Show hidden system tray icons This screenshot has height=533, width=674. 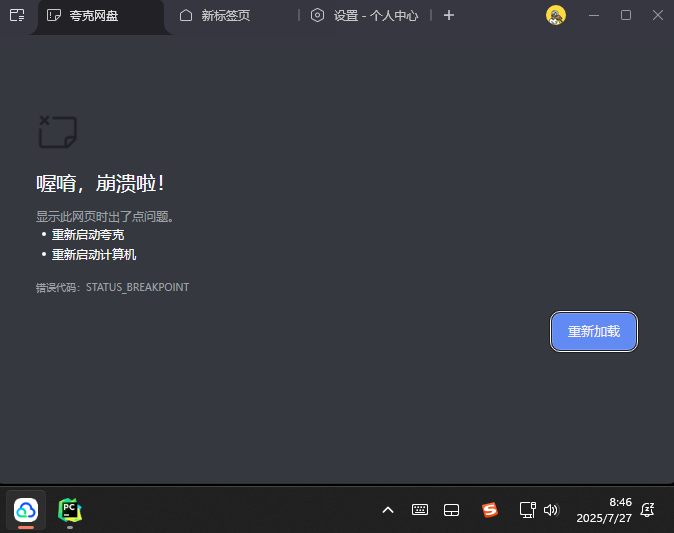[x=388, y=510]
